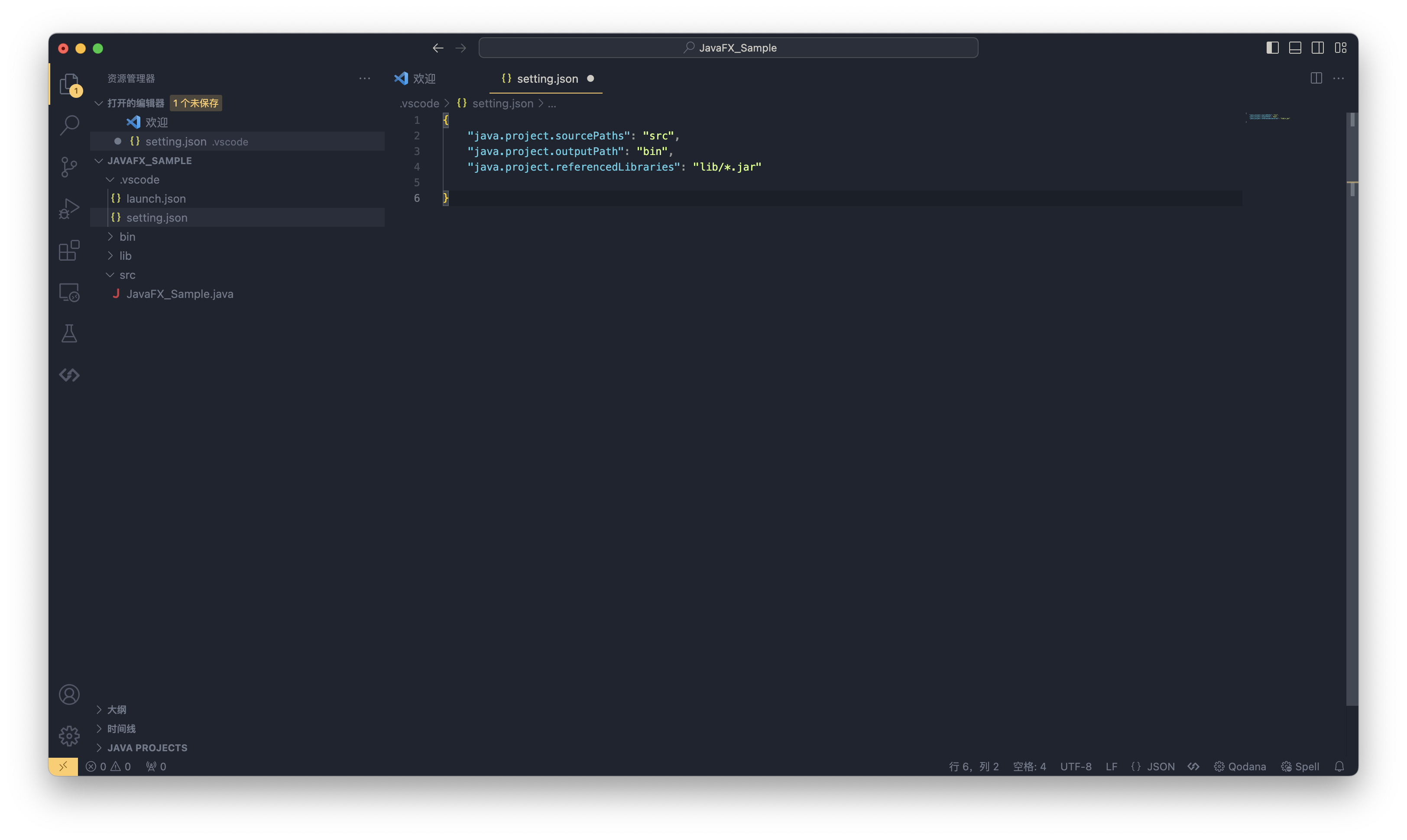Click the minimap code preview
Viewport: 1407px width, 840px height.
tap(1269, 117)
